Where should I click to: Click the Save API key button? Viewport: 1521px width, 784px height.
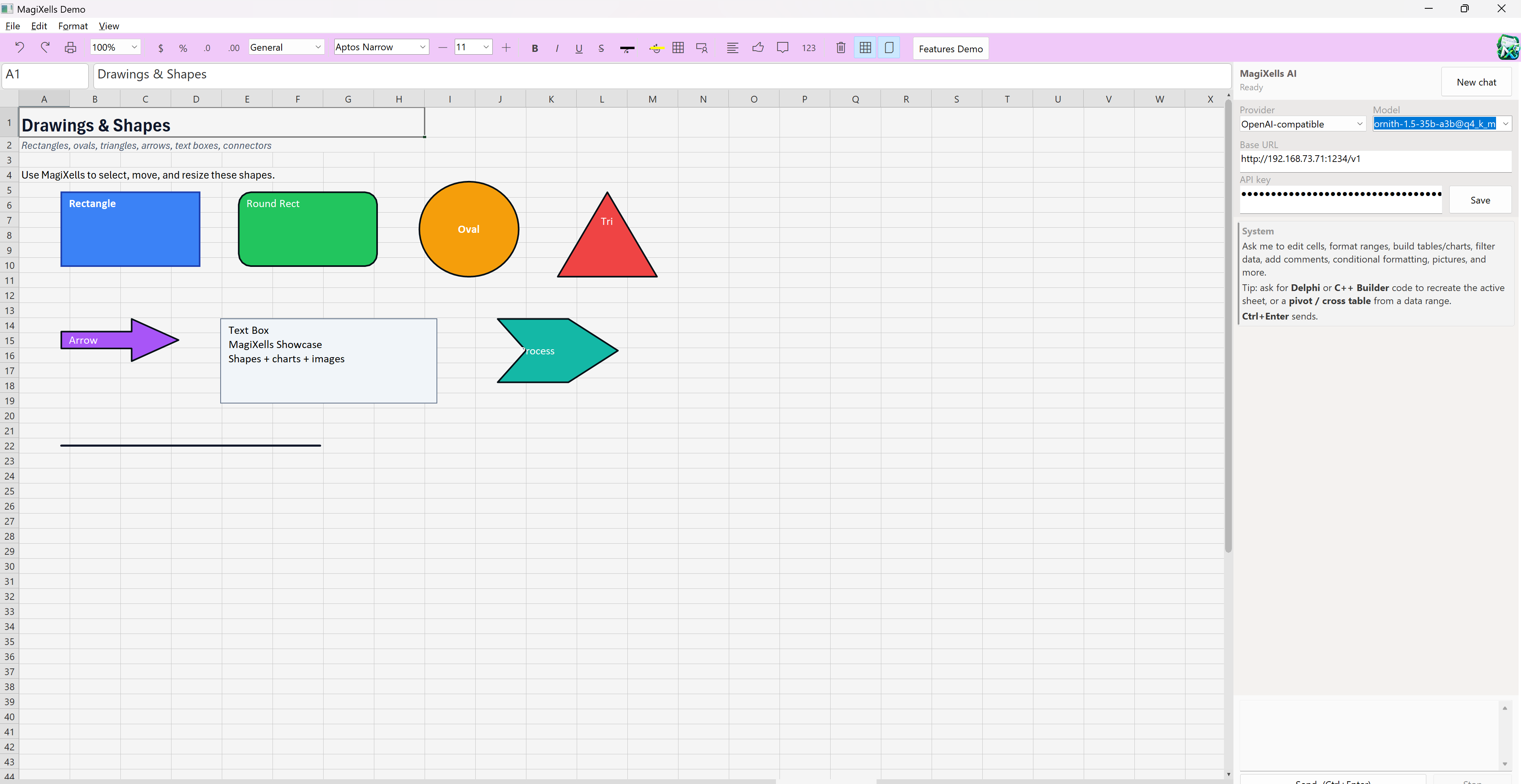point(1480,200)
